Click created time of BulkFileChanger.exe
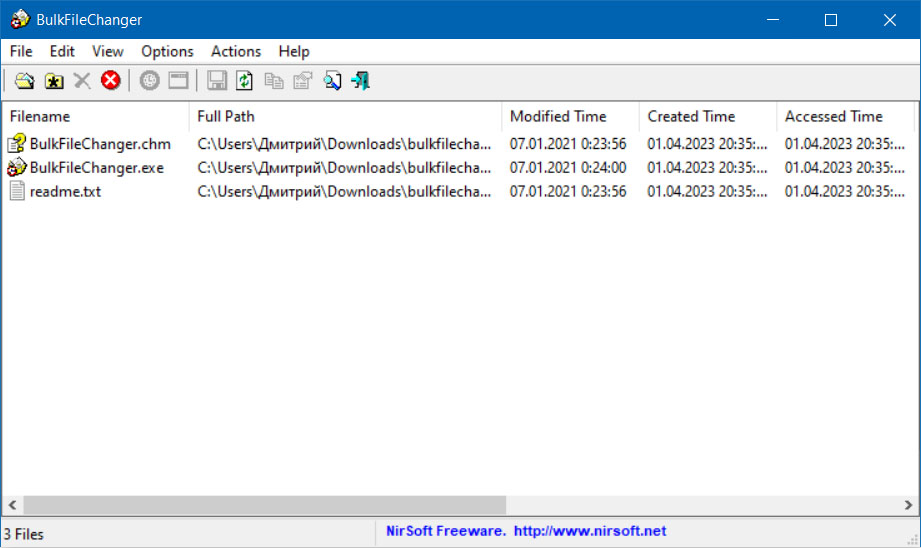The width and height of the screenshot is (921, 548). point(707,167)
